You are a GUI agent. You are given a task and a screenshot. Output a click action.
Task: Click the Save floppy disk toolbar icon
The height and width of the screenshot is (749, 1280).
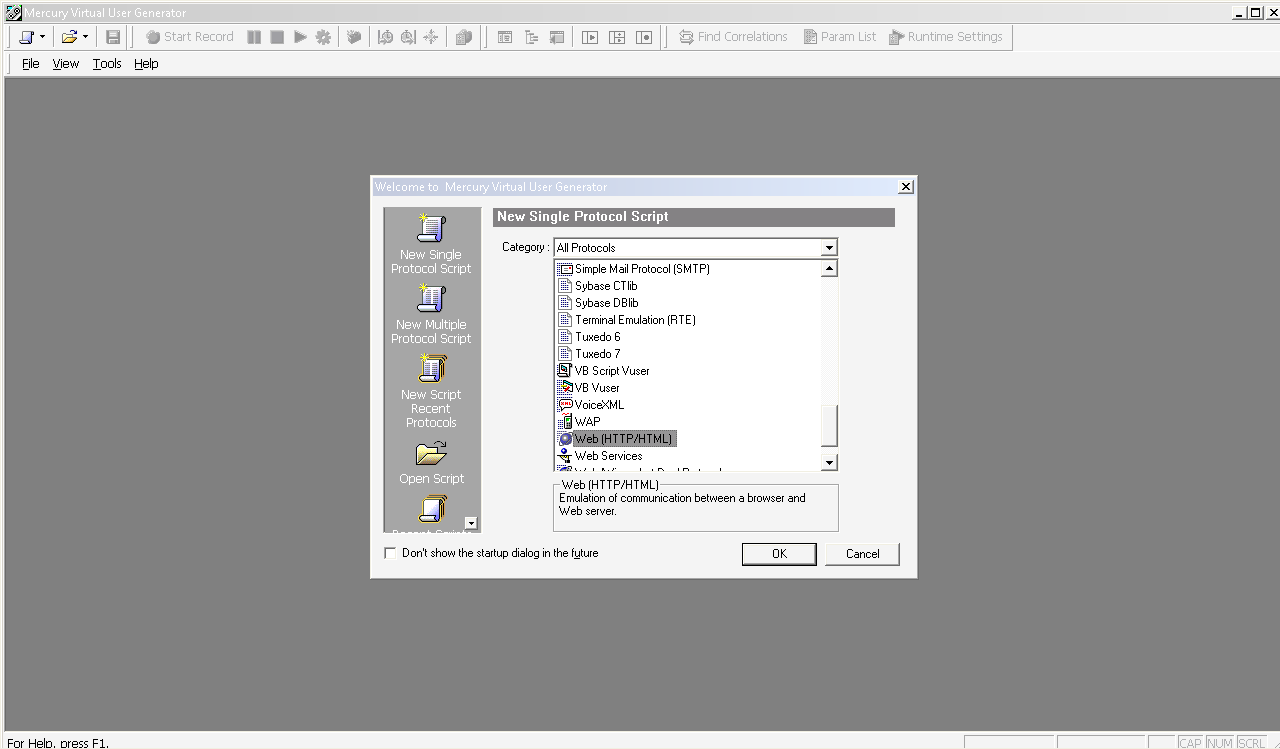(113, 37)
